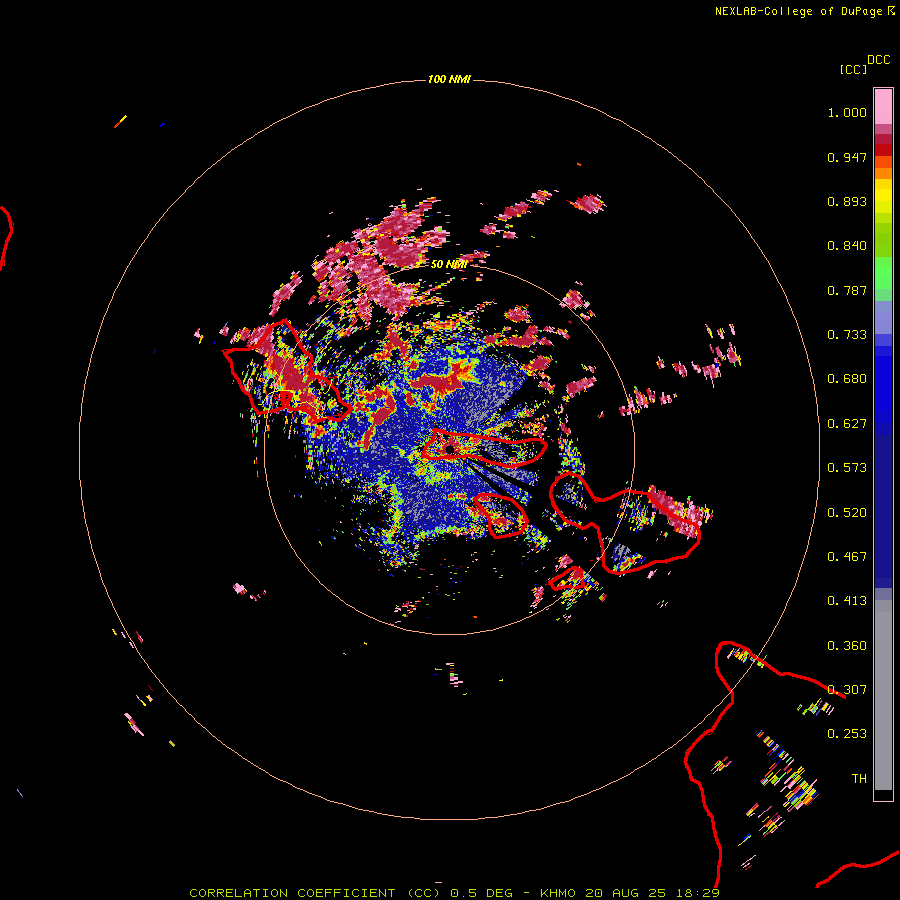Click the DCC label above the color scale
900x900 pixels.
click(879, 60)
